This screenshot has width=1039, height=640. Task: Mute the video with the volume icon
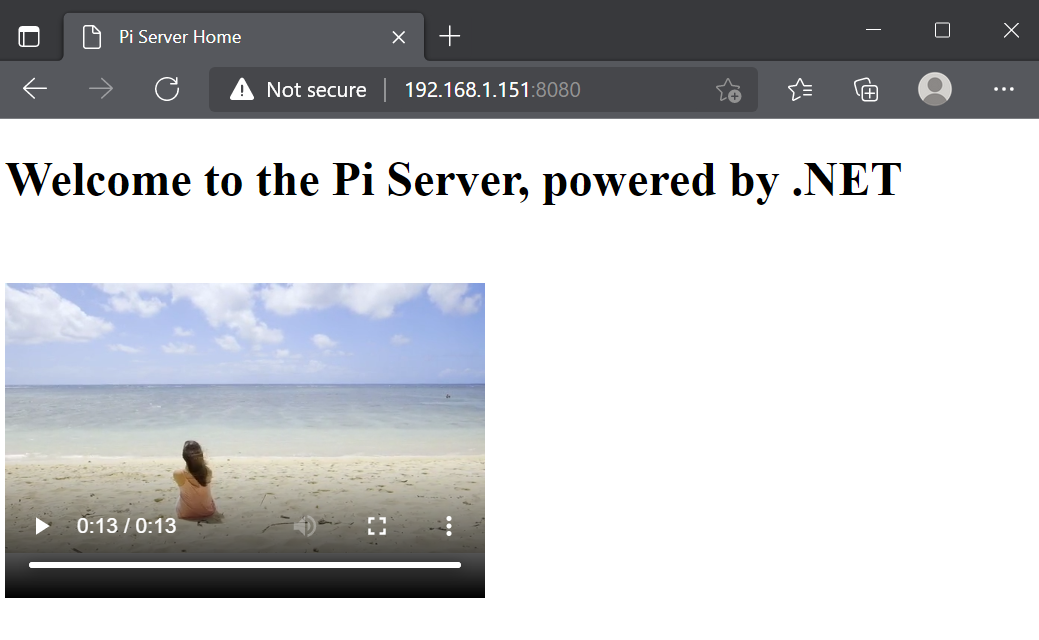coord(305,525)
